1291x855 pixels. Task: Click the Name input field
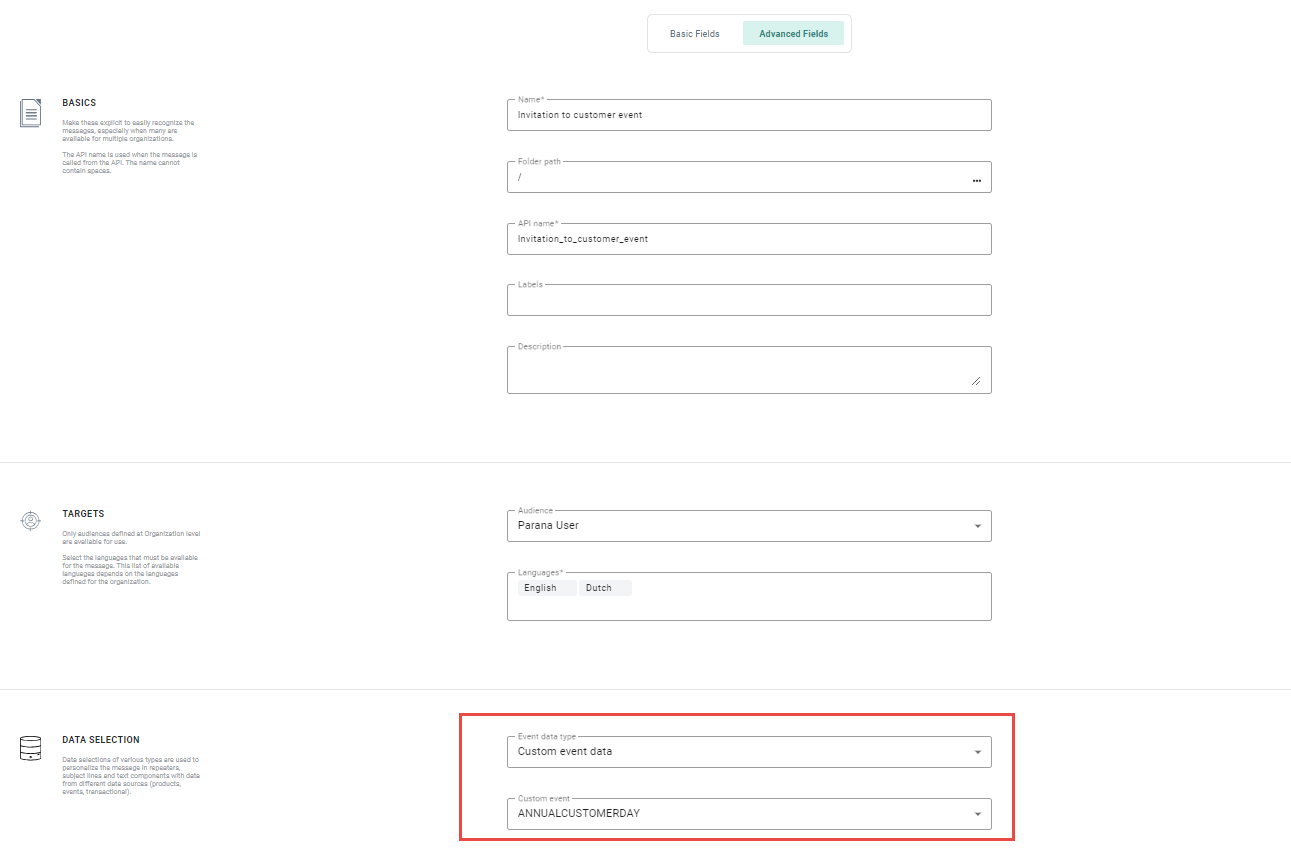[x=748, y=115]
